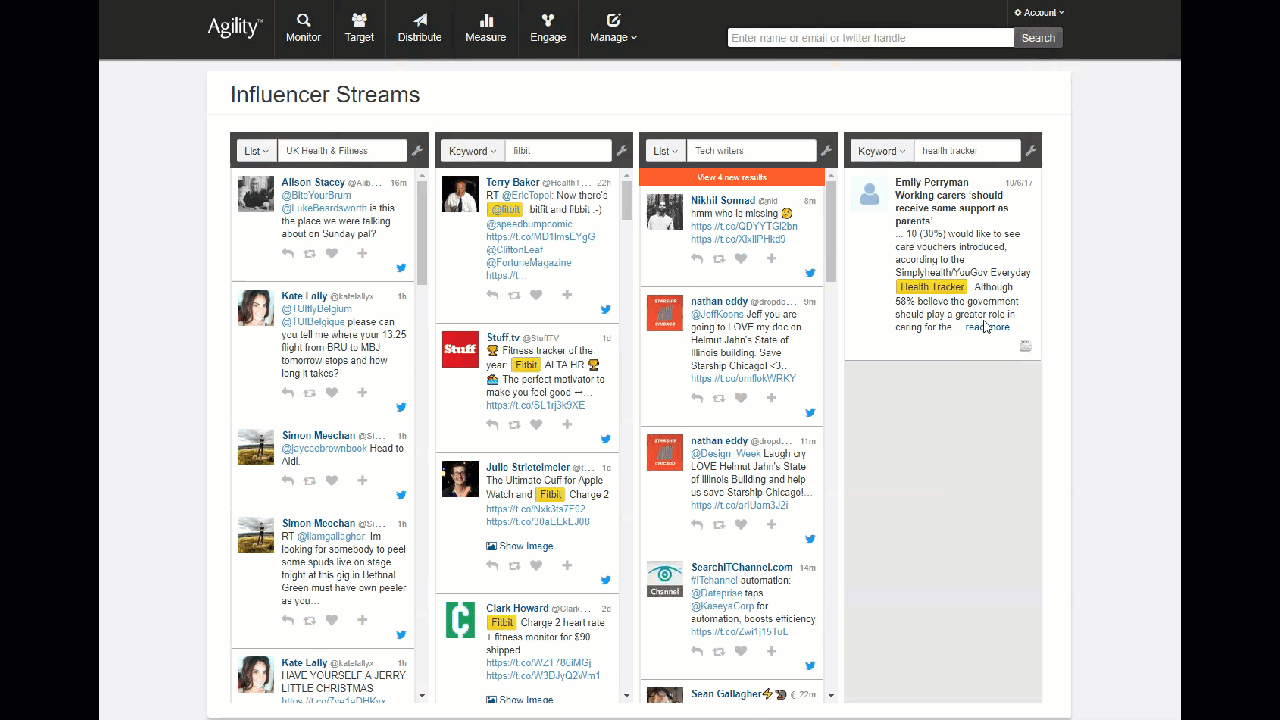Show Image in Julie Strietelmeier's tweet
Image resolution: width=1280 pixels, height=720 pixels.
click(x=519, y=546)
